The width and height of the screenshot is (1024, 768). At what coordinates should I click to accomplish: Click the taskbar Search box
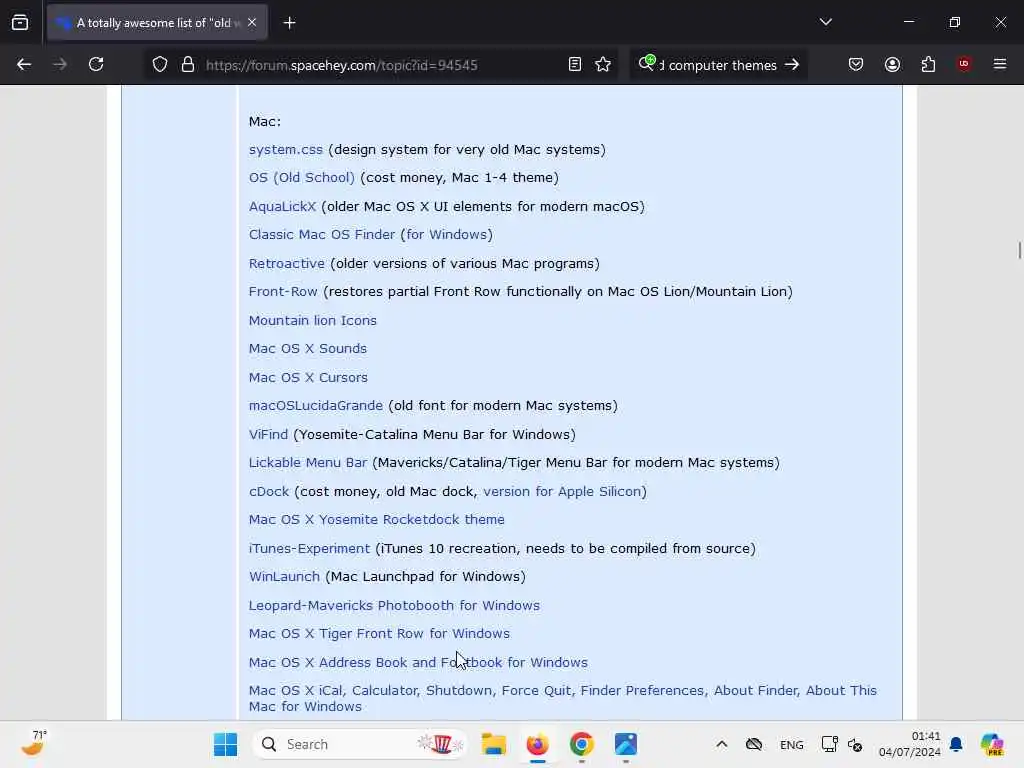point(360,744)
